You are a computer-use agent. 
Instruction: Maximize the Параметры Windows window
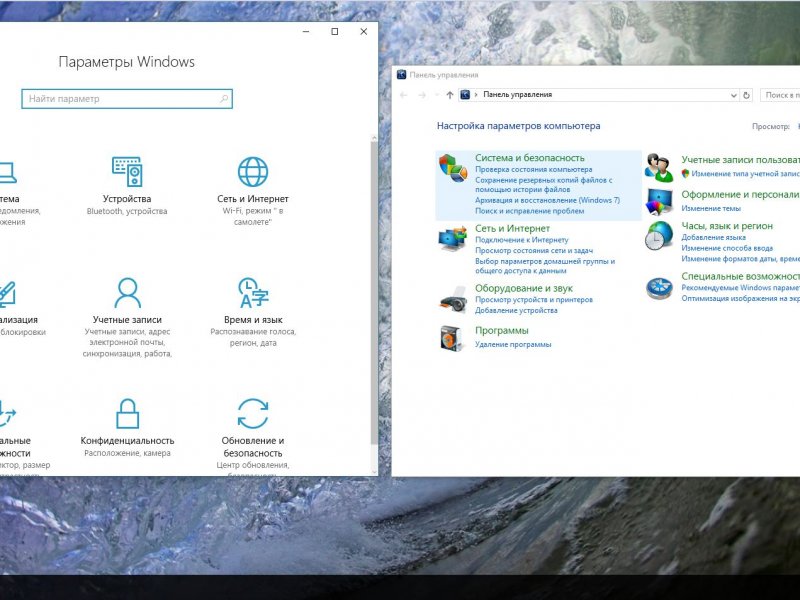coord(335,32)
